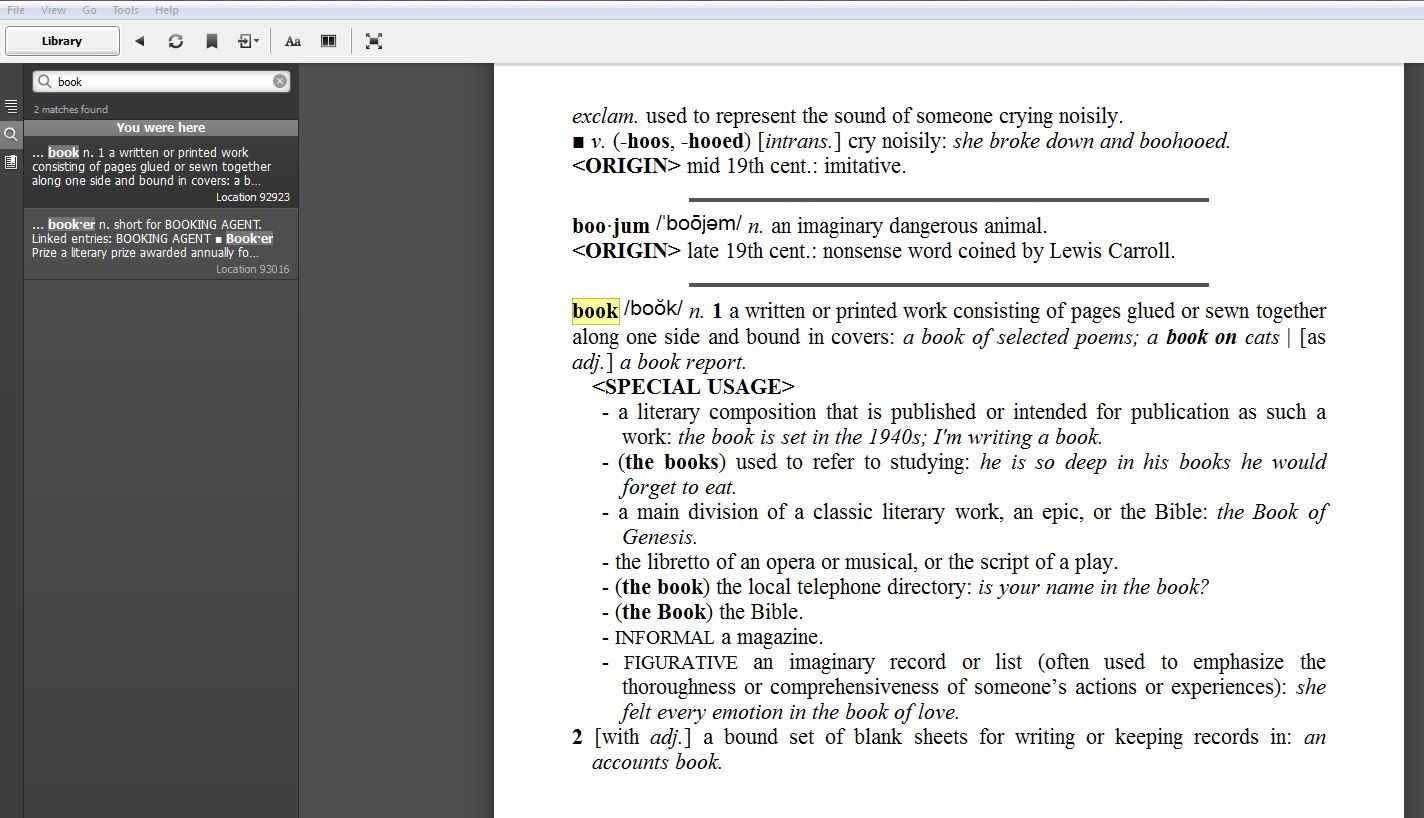Click the sync refresh icon
Screen dimensions: 1424x818
click(176, 41)
